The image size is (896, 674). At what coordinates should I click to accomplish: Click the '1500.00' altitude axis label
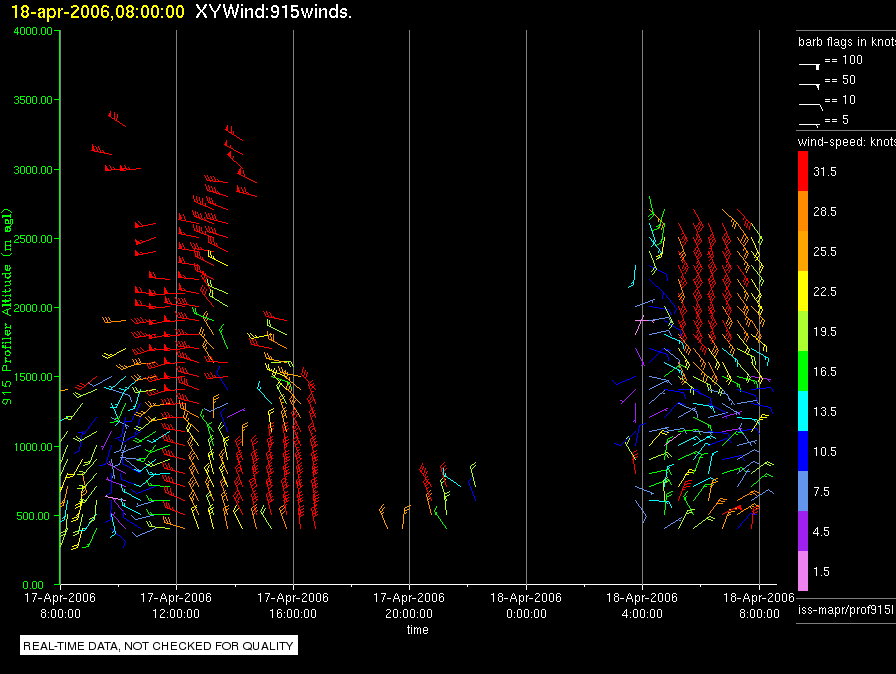point(33,377)
